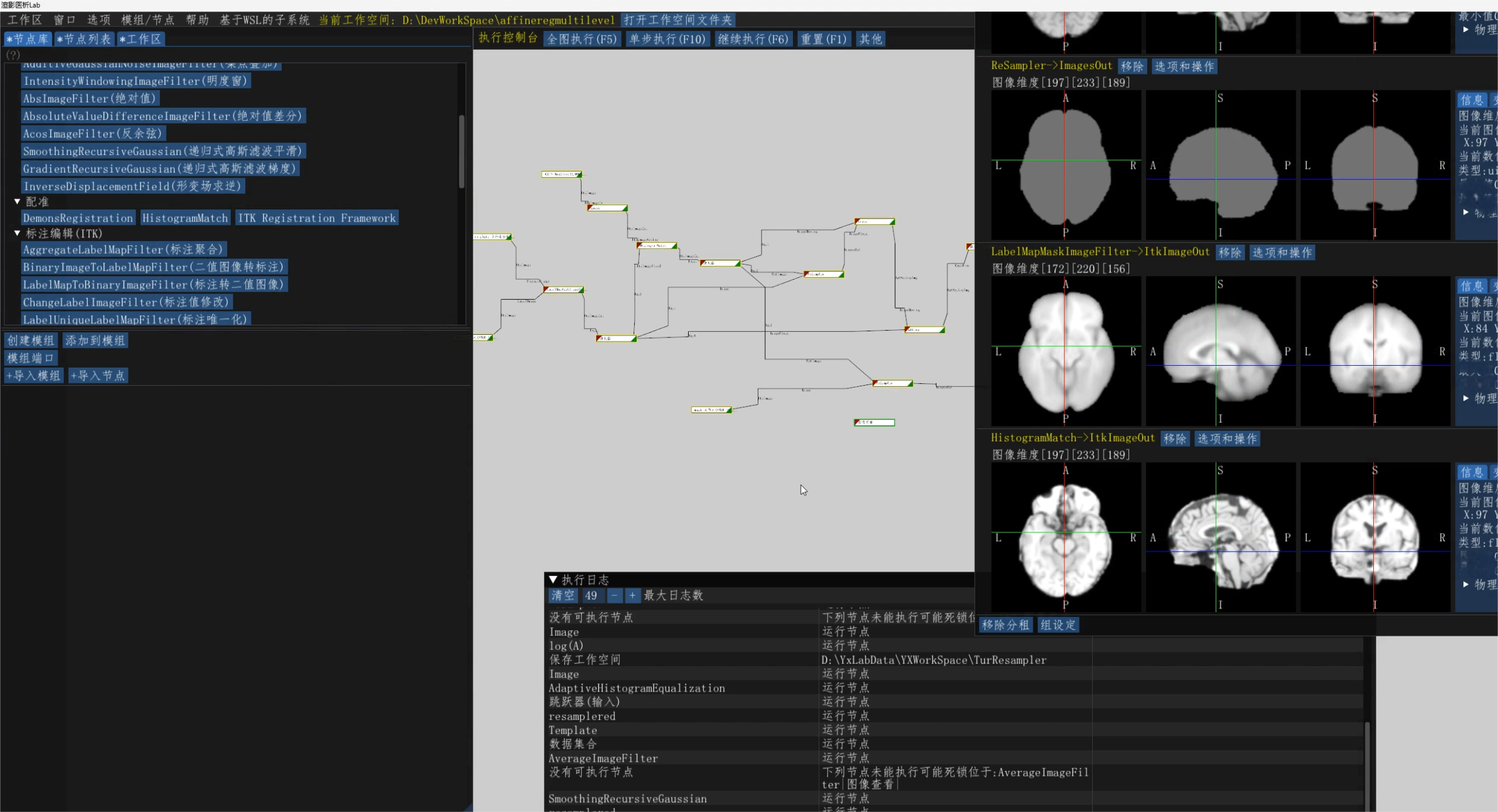
Task: Click 模组端口 button
Action: pyautogui.click(x=31, y=358)
